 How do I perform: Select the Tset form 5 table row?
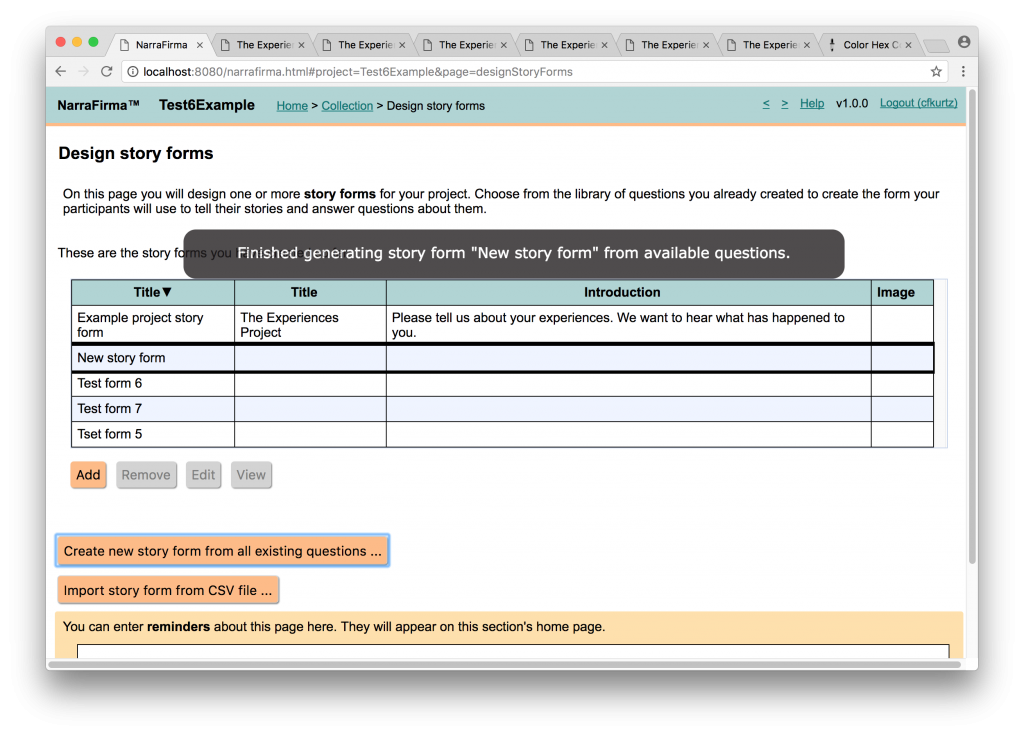click(152, 434)
